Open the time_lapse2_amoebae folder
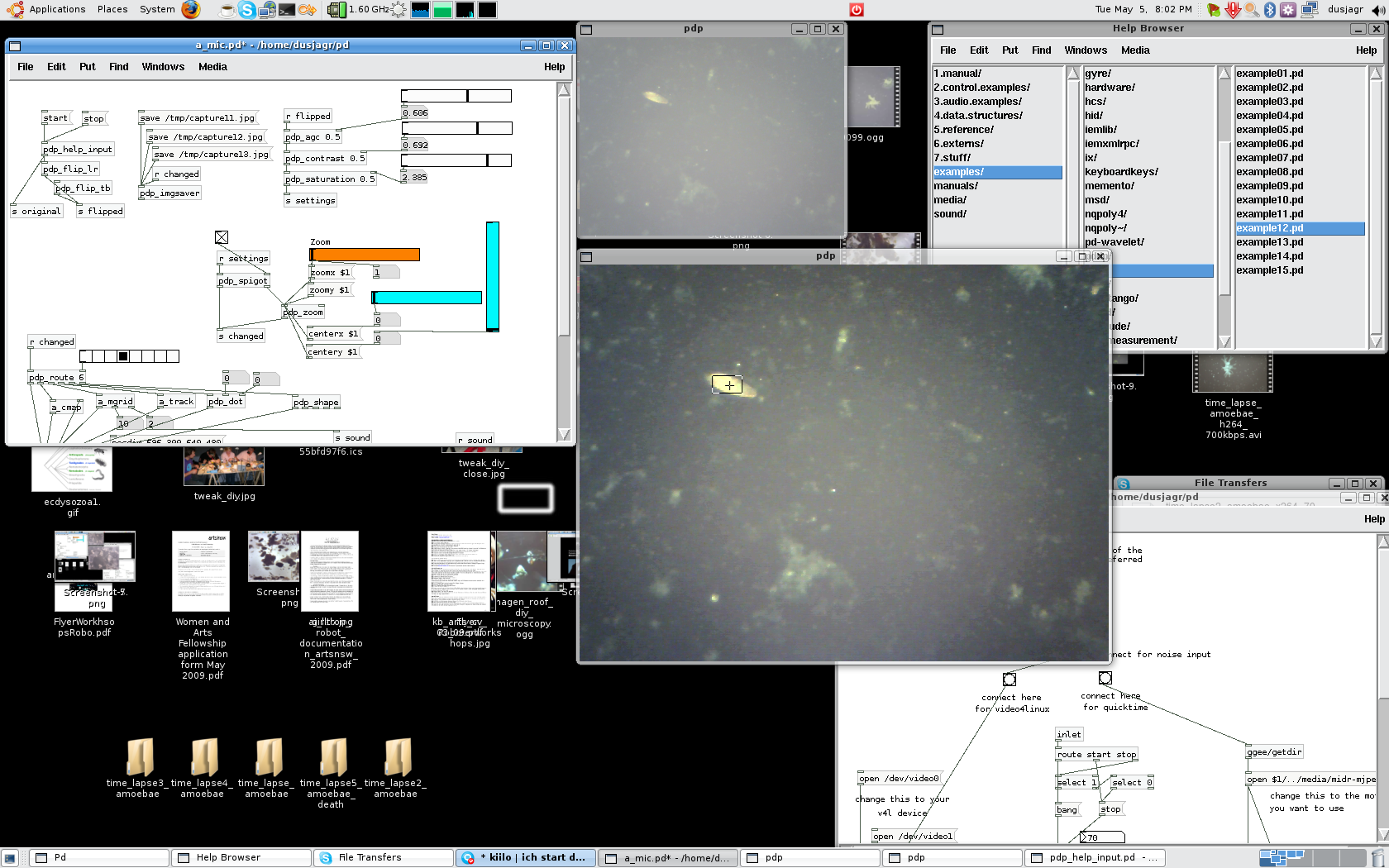1389x868 pixels. 397,757
